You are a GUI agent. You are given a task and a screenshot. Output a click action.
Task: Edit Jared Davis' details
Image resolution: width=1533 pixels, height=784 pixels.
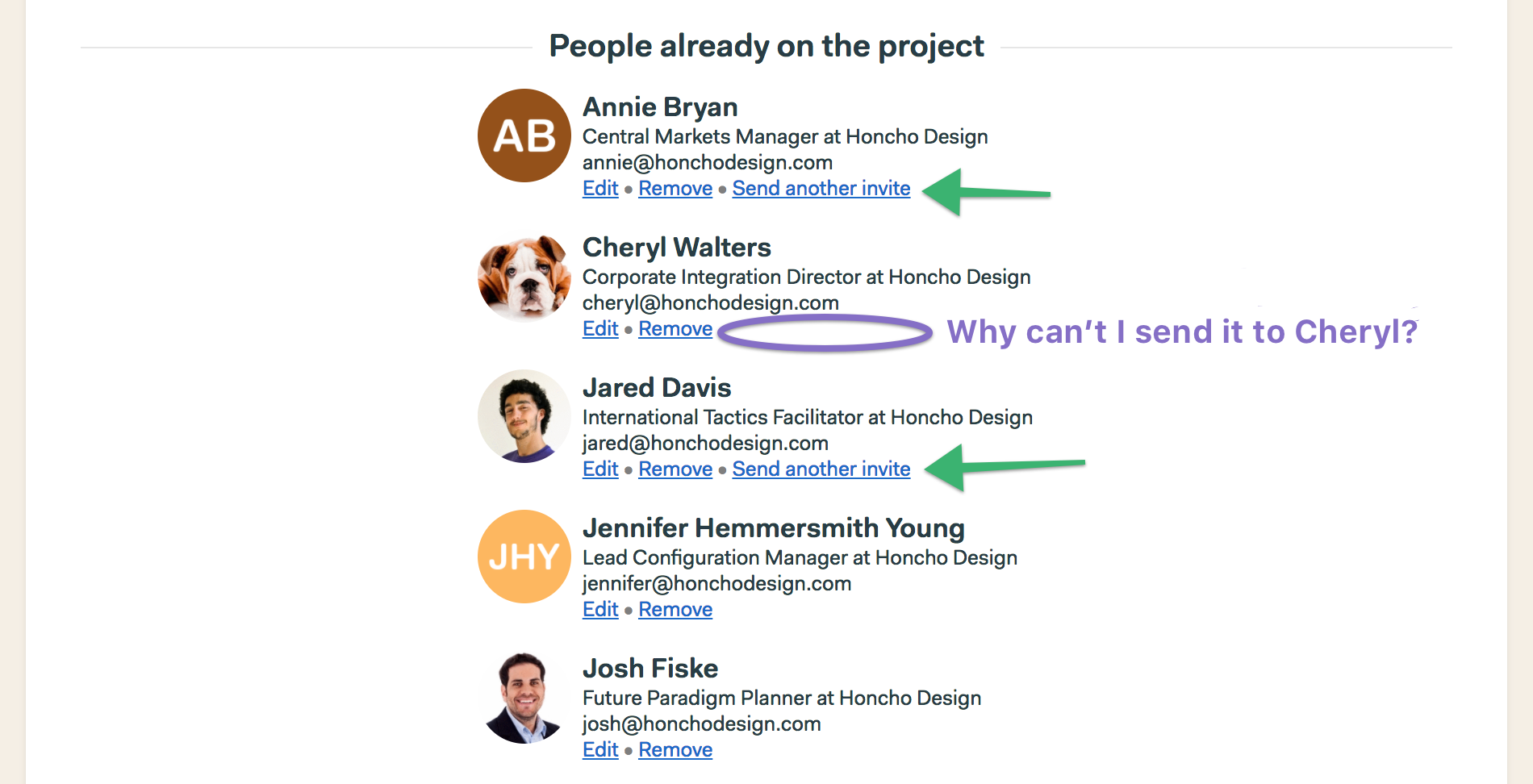click(x=600, y=469)
